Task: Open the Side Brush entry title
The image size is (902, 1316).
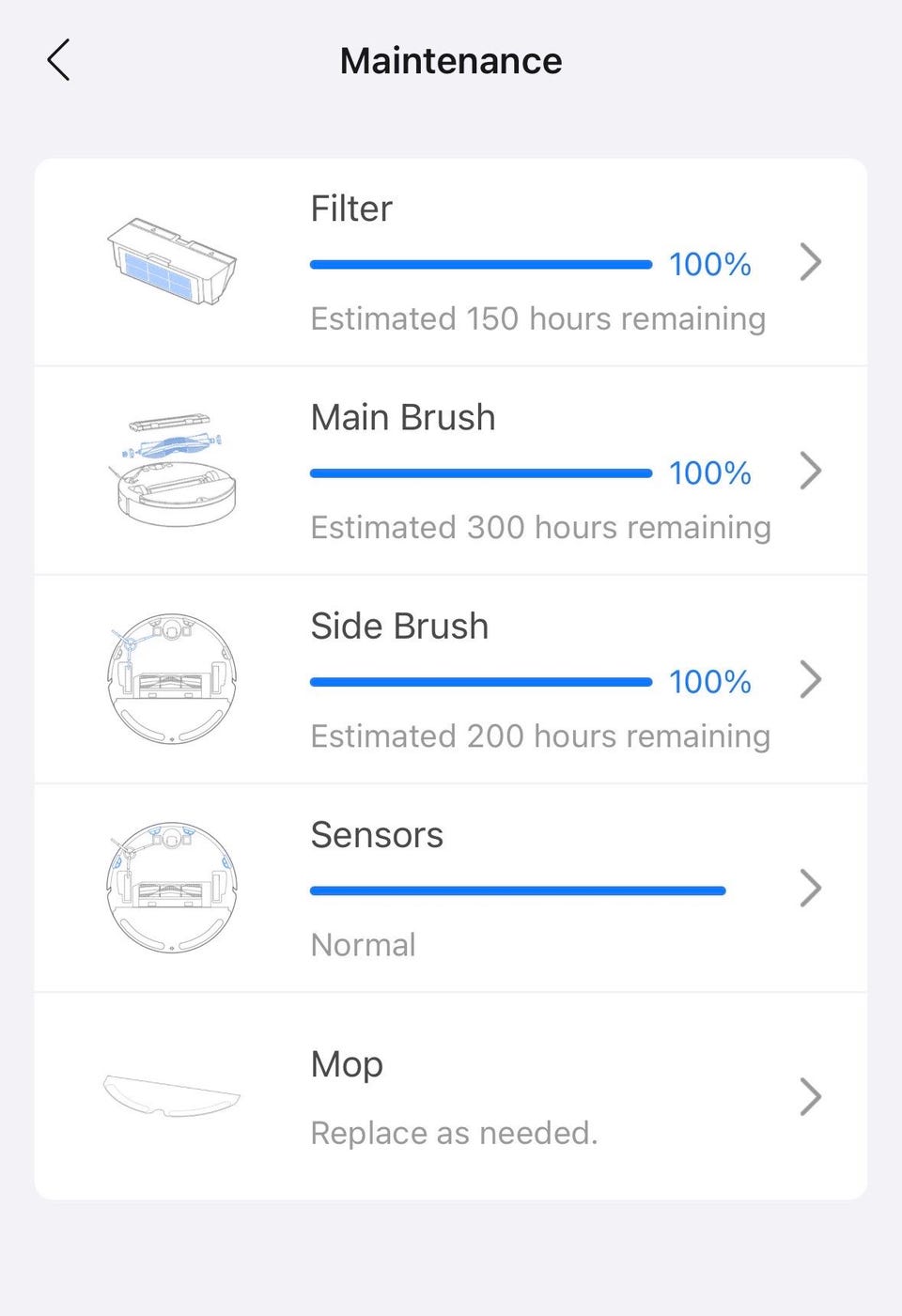Action: pyautogui.click(x=399, y=626)
